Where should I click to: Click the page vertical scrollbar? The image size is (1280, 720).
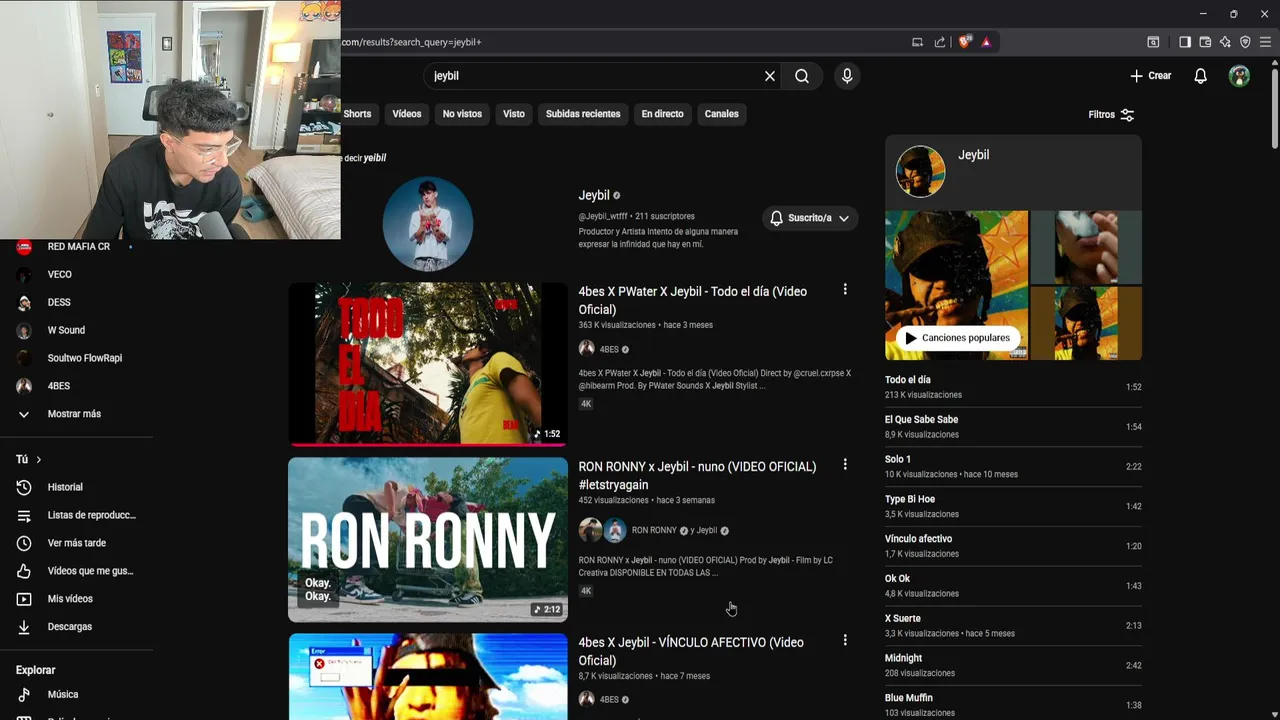pos(1274,110)
